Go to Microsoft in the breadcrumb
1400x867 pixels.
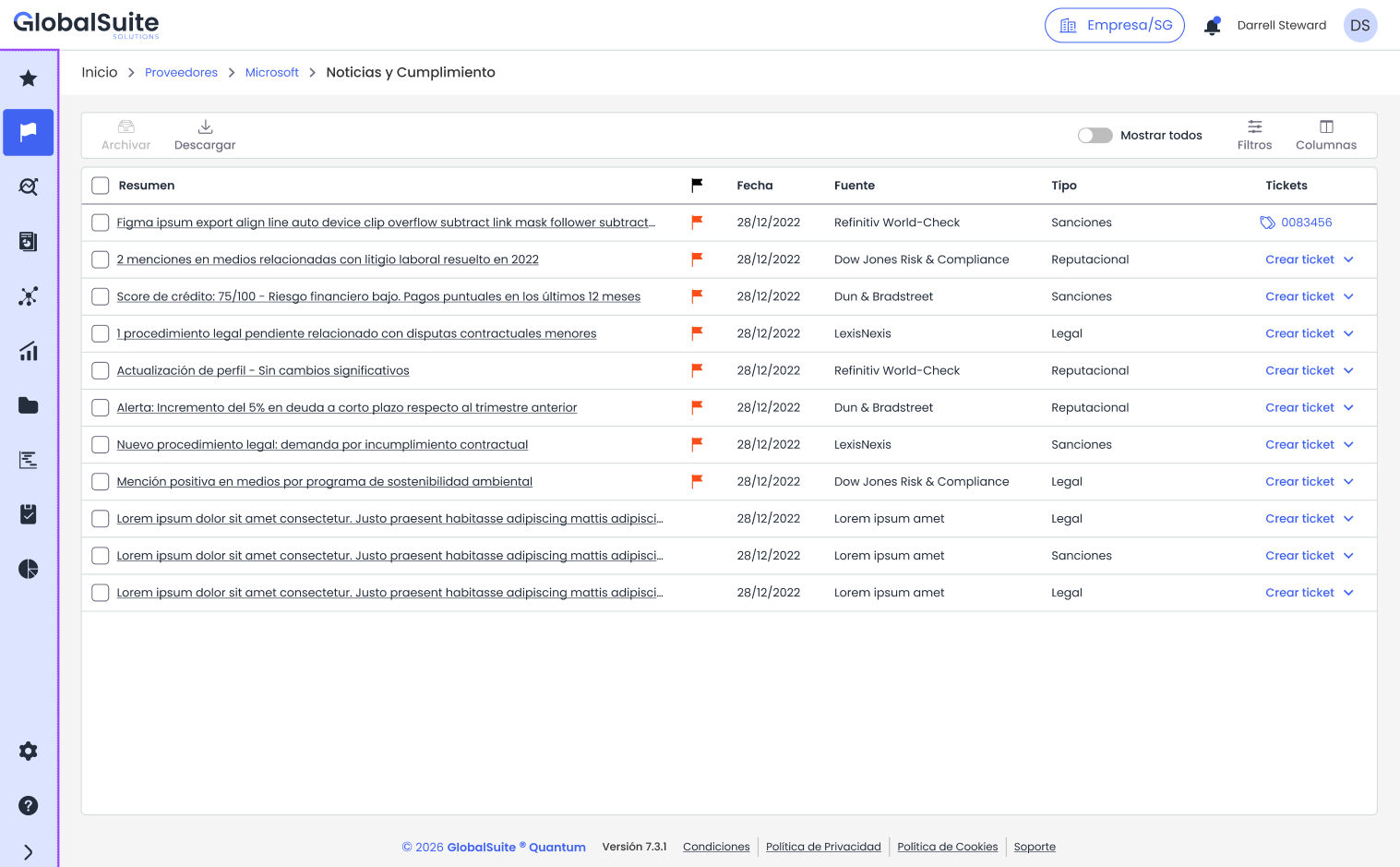[272, 72]
